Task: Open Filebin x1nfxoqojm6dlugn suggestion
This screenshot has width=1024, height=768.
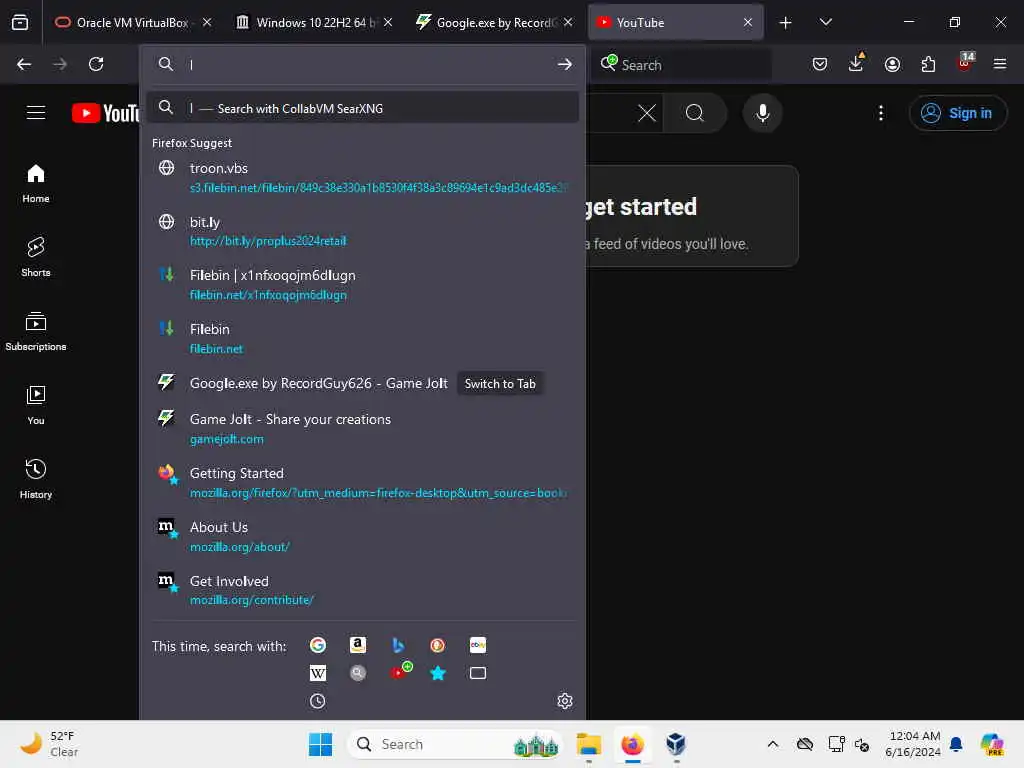Action: coord(362,285)
